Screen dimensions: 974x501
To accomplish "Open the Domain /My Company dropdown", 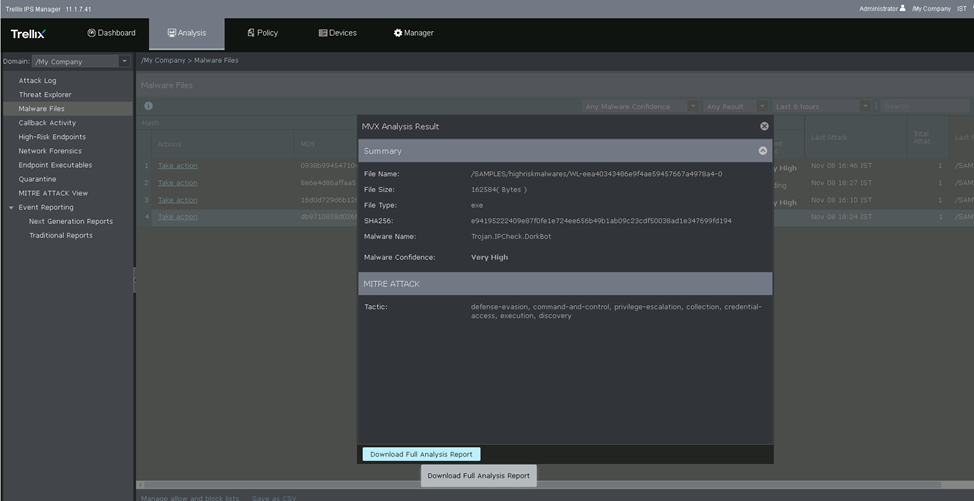I will pos(81,61).
